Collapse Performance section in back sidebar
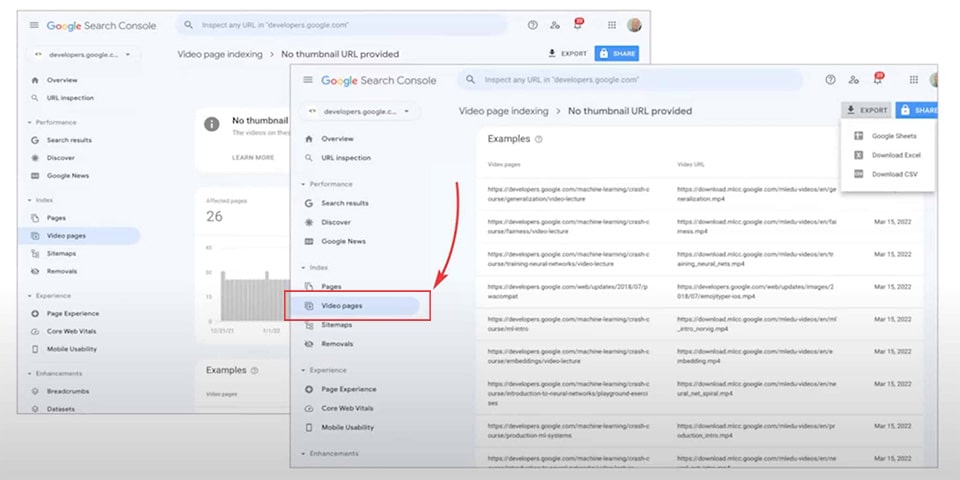This screenshot has width=960, height=480. [x=29, y=122]
